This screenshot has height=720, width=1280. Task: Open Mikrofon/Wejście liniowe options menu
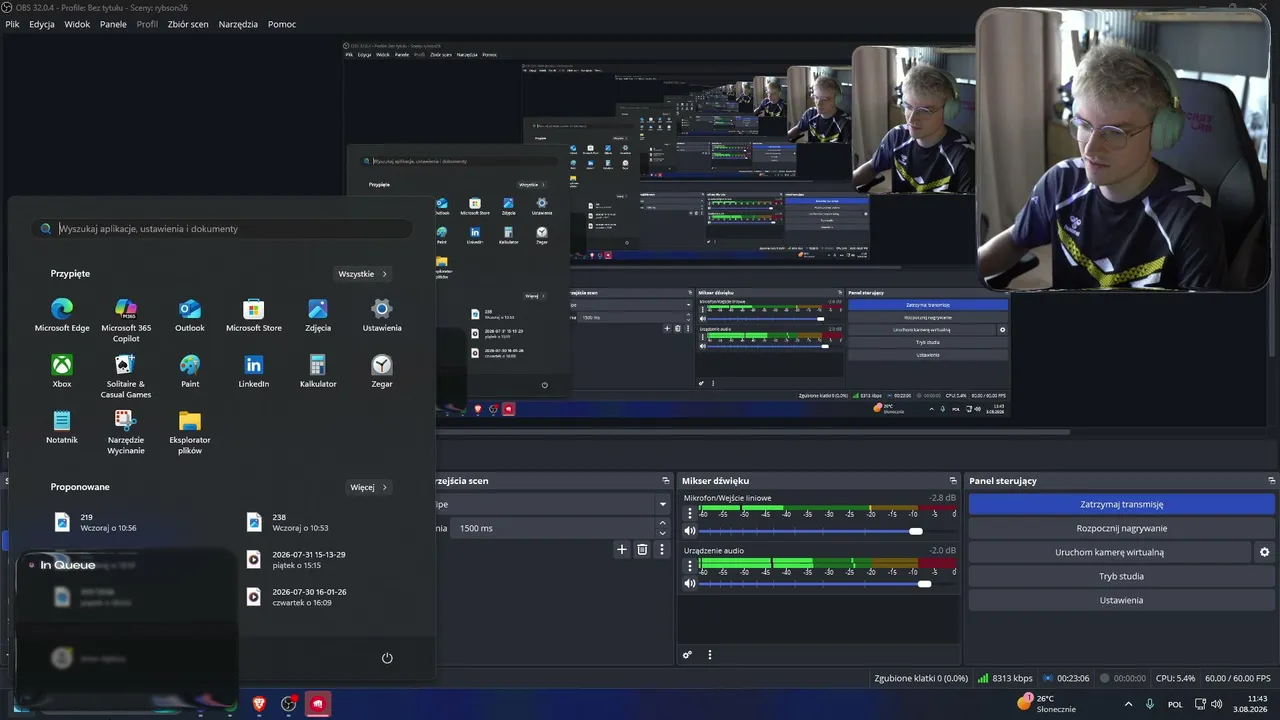pyautogui.click(x=689, y=513)
